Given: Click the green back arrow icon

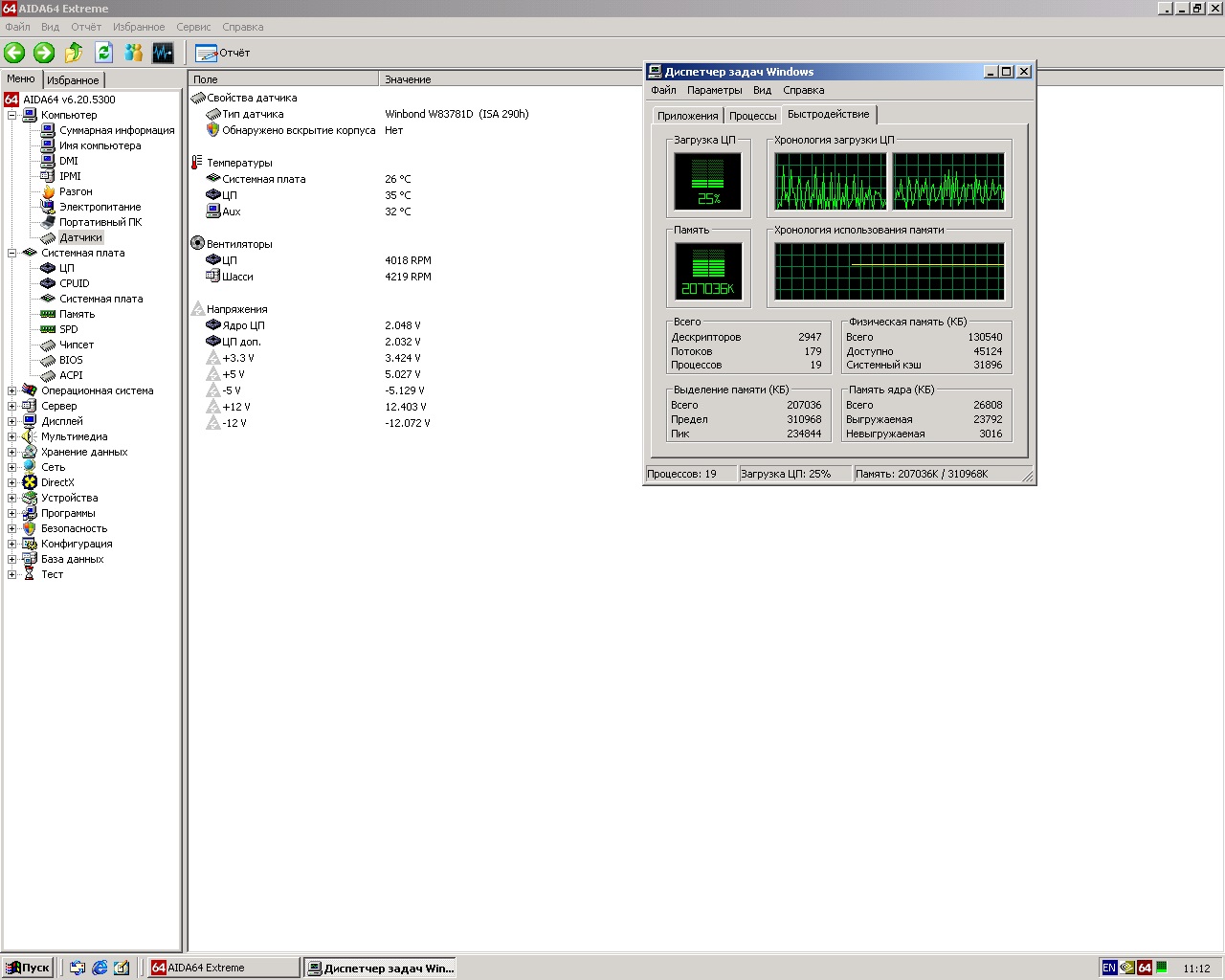Looking at the screenshot, I should point(14,53).
